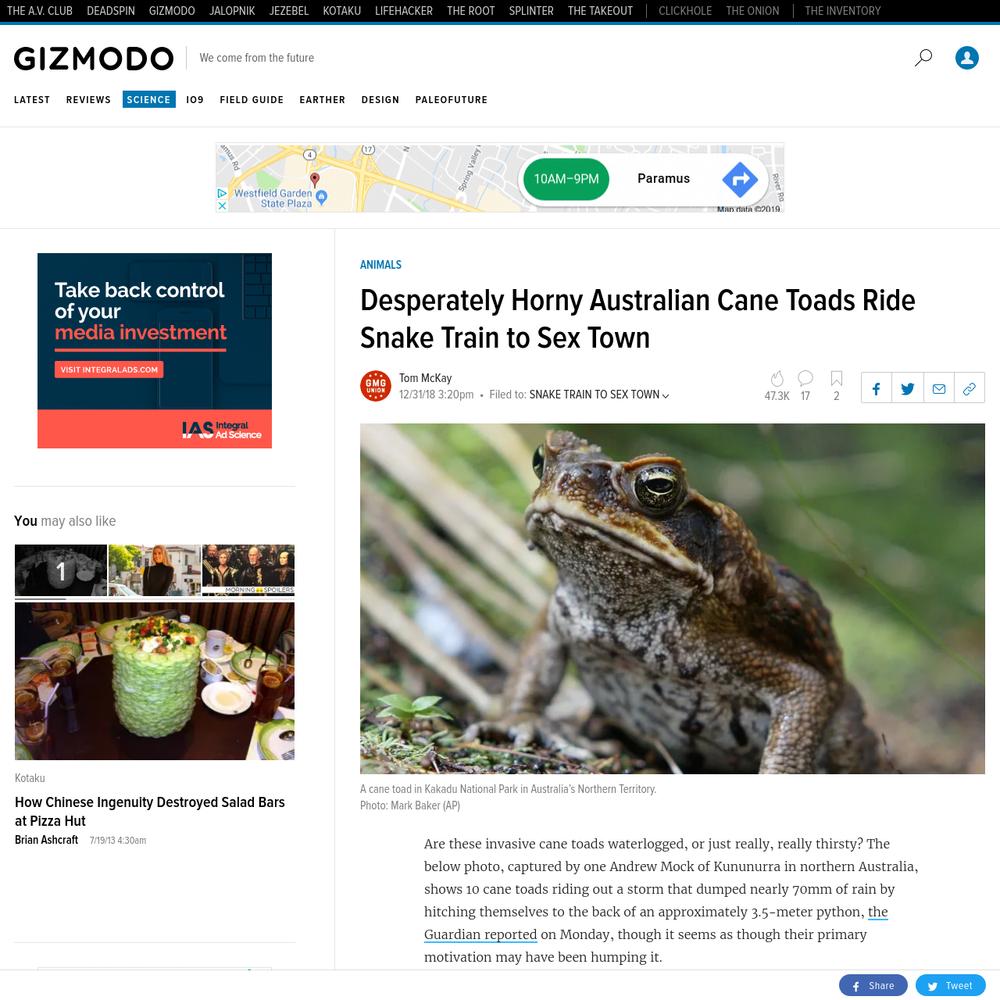This screenshot has height=1000, width=1000.
Task: Toggle the bookmark save icon
Action: 837,379
